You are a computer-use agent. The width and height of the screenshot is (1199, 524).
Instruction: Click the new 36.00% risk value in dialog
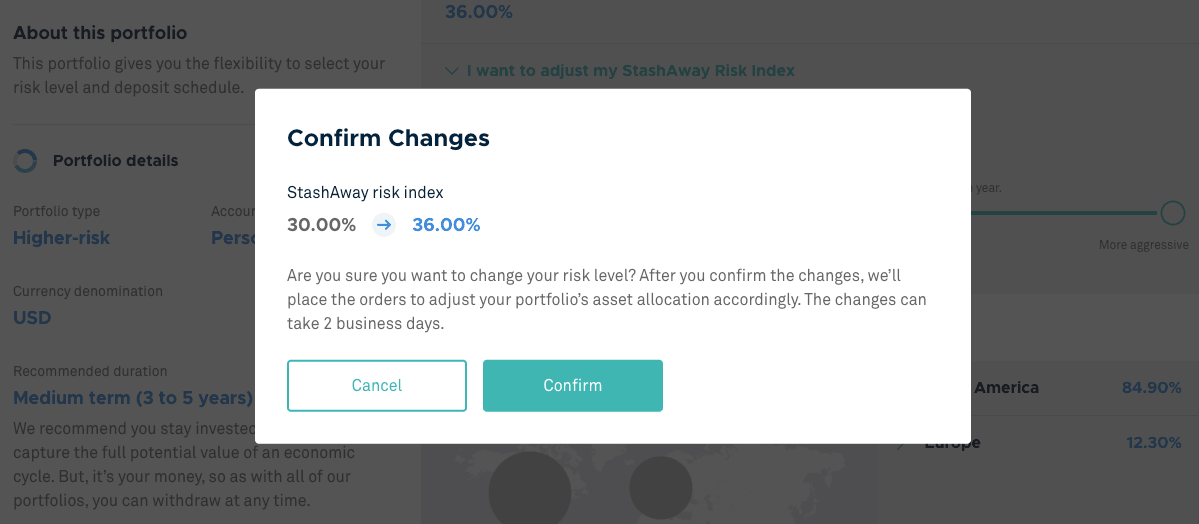pyautogui.click(x=446, y=225)
